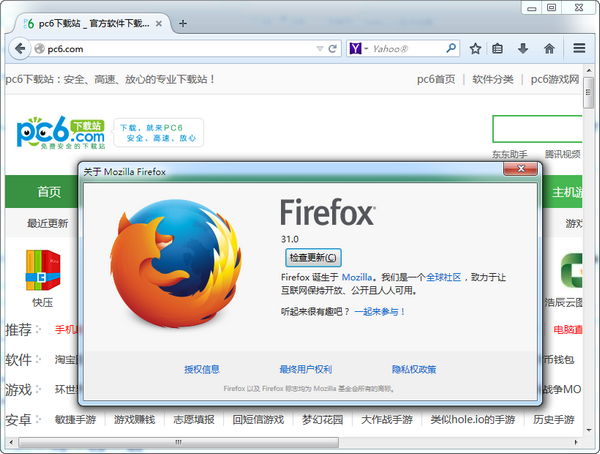
Task: Click the 检查更新(C) button
Action: coord(313,257)
